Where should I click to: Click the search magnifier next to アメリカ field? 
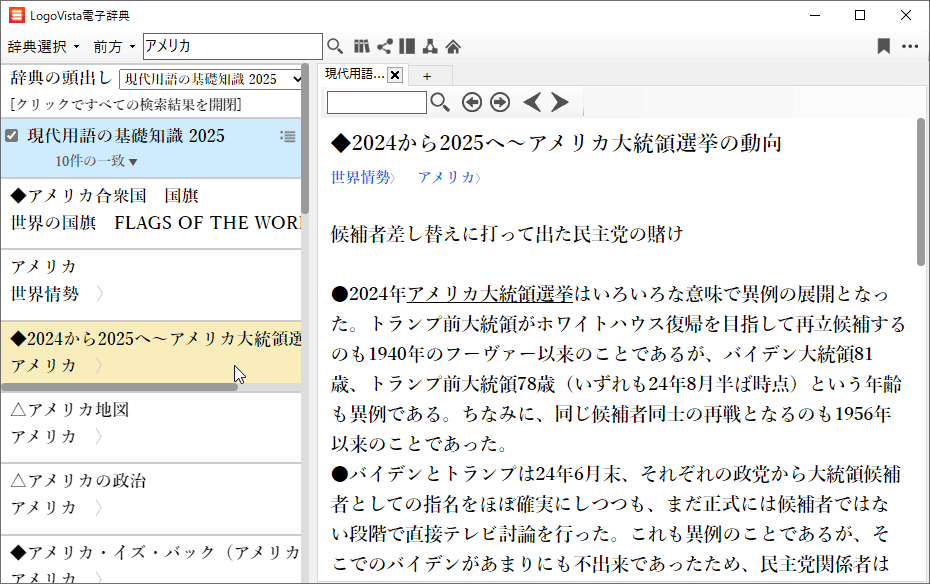pyautogui.click(x=335, y=46)
